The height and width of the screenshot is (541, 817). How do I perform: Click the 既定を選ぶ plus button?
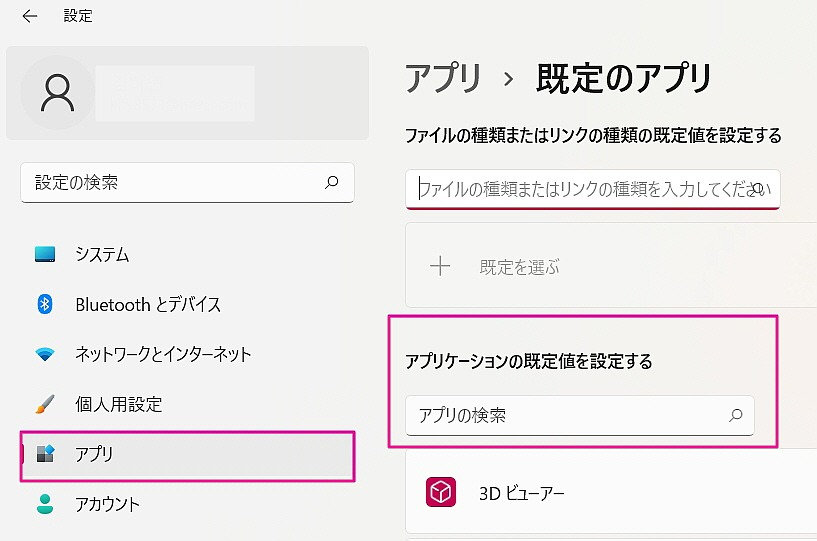pos(440,267)
